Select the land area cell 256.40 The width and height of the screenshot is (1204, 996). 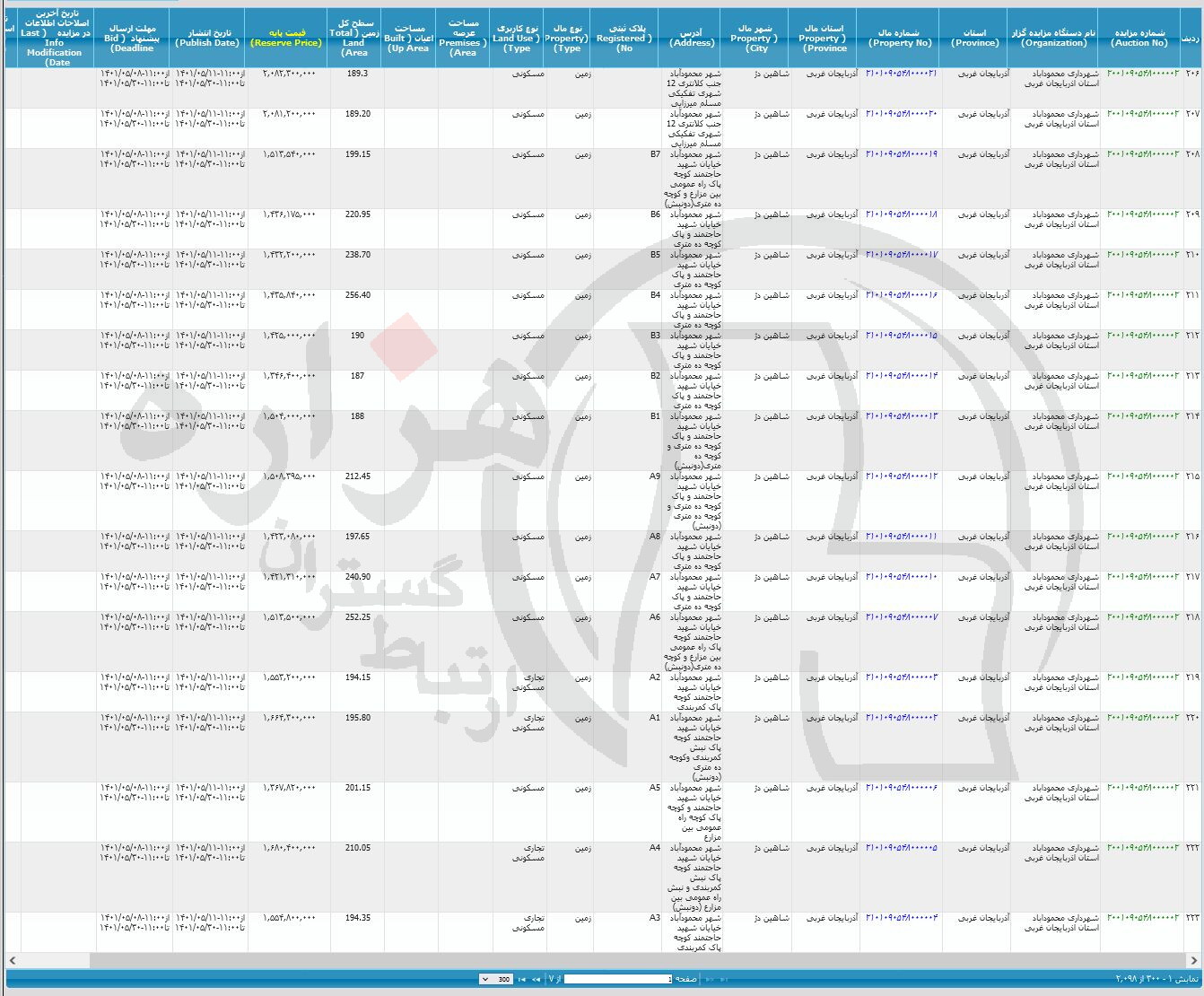357,295
